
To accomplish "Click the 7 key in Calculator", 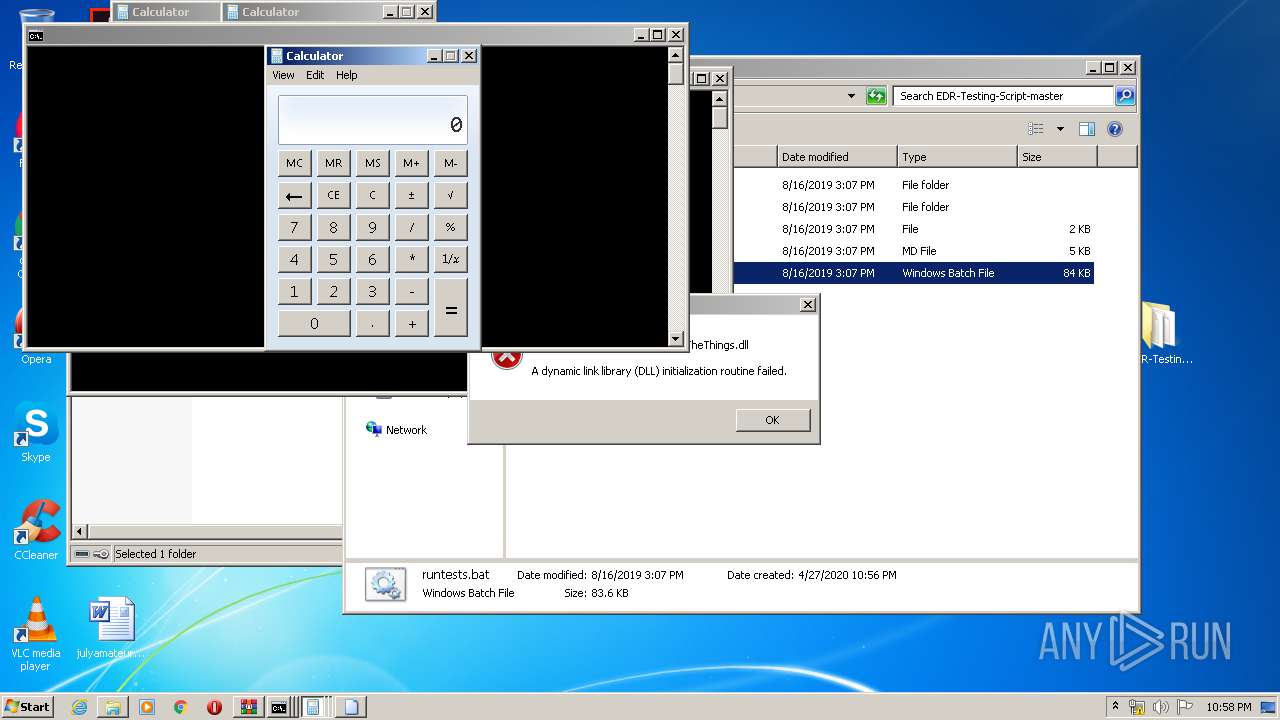I will point(294,227).
